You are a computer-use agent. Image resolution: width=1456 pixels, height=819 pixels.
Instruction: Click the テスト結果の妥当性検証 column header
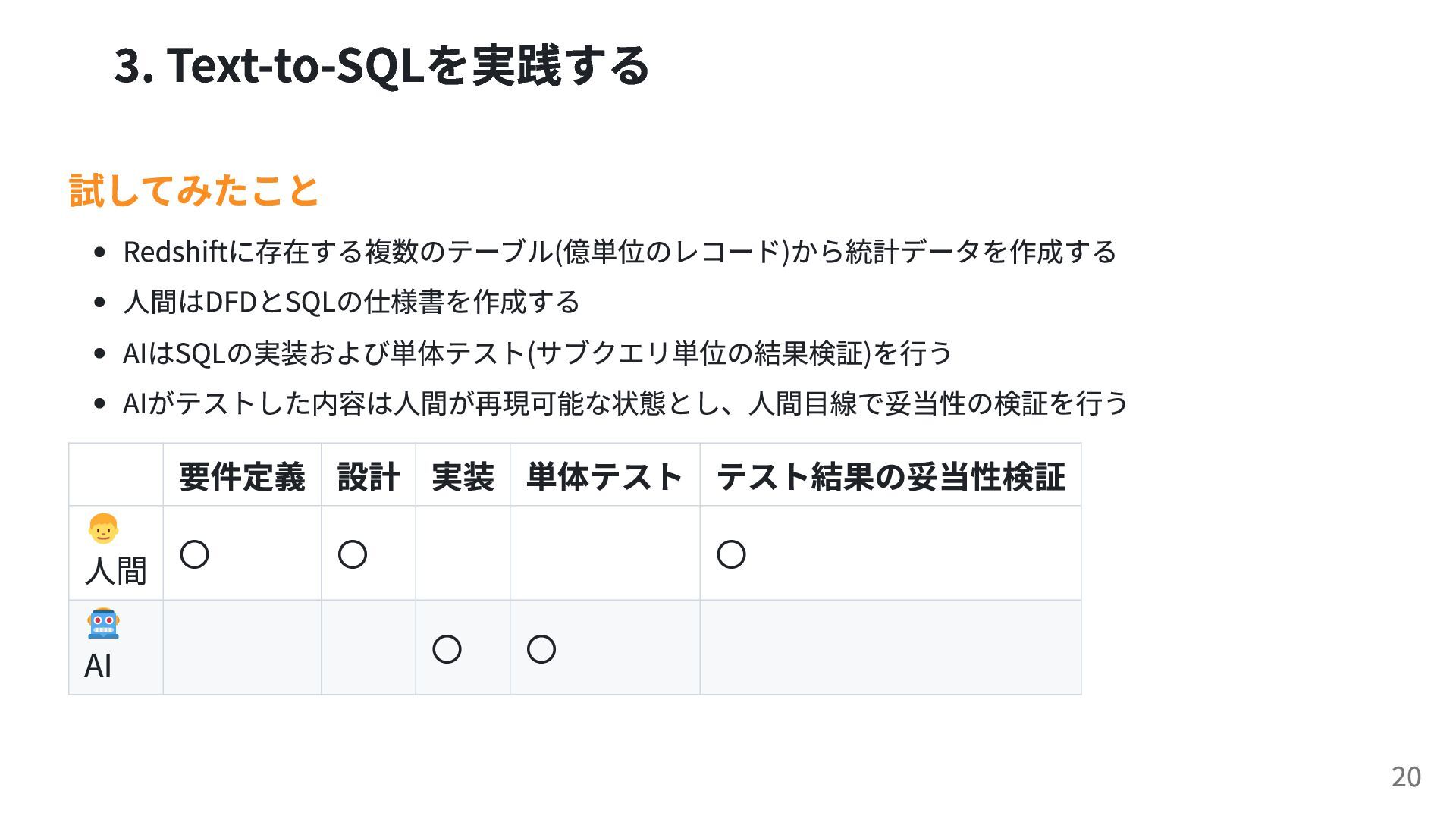pyautogui.click(x=890, y=476)
